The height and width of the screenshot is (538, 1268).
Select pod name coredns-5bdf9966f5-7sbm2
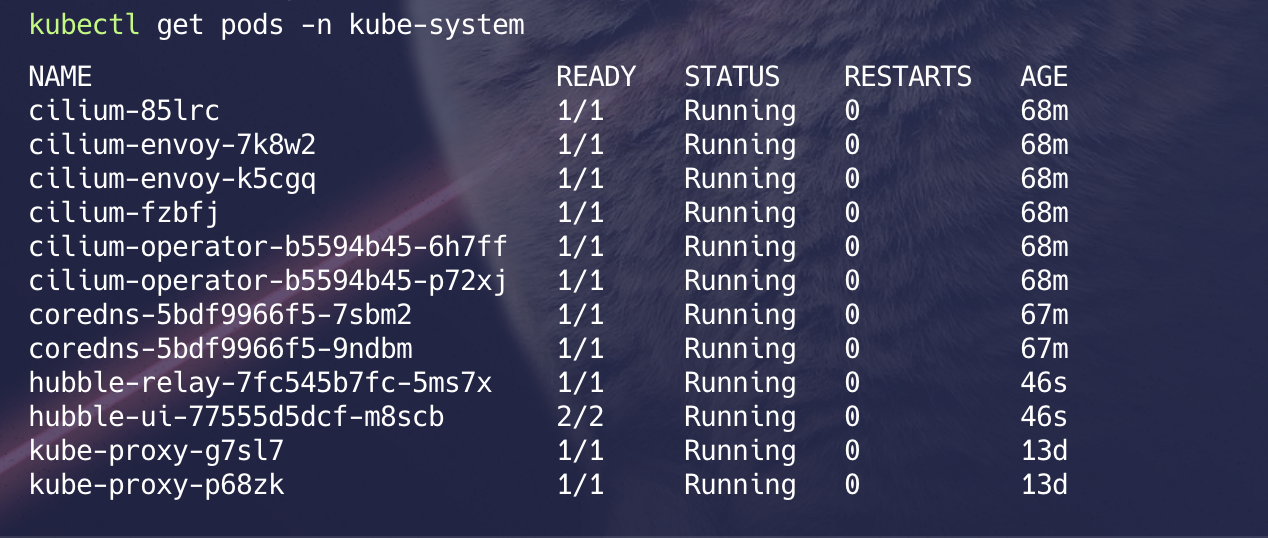(220, 315)
